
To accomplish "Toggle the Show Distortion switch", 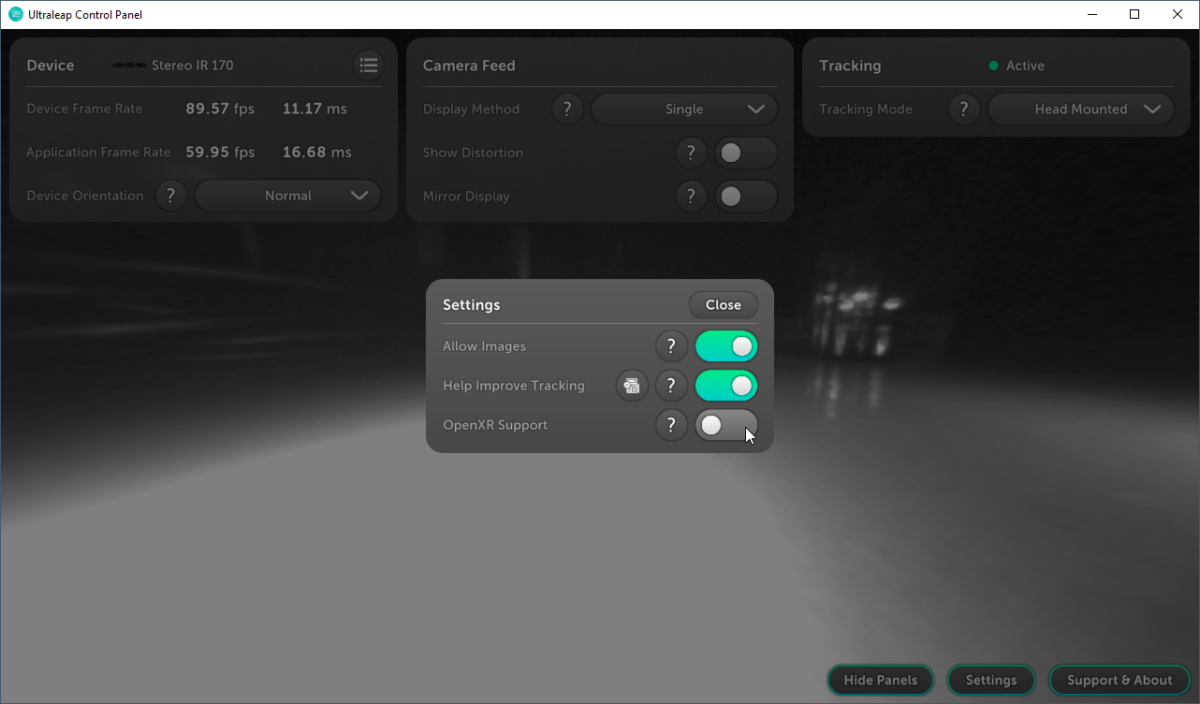I will pyautogui.click(x=745, y=153).
